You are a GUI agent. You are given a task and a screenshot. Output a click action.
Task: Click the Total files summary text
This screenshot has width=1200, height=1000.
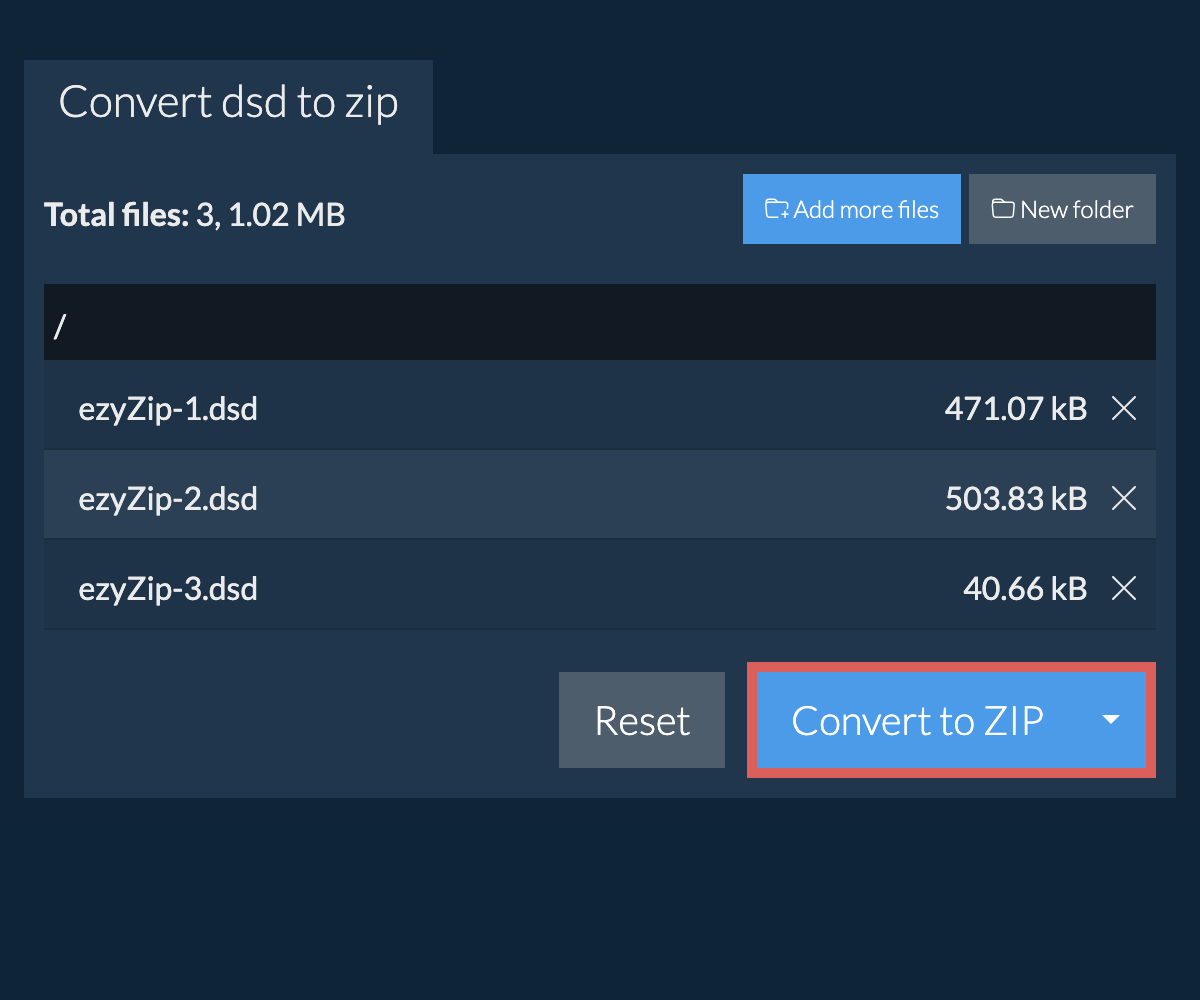coord(116,214)
